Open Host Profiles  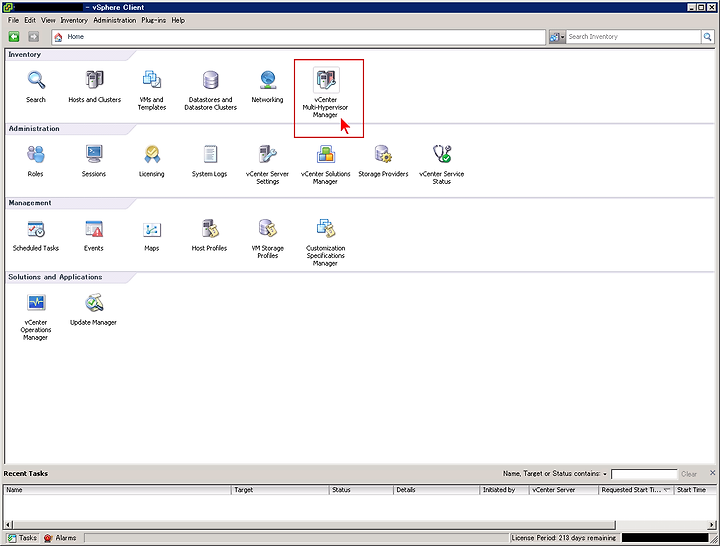point(210,229)
